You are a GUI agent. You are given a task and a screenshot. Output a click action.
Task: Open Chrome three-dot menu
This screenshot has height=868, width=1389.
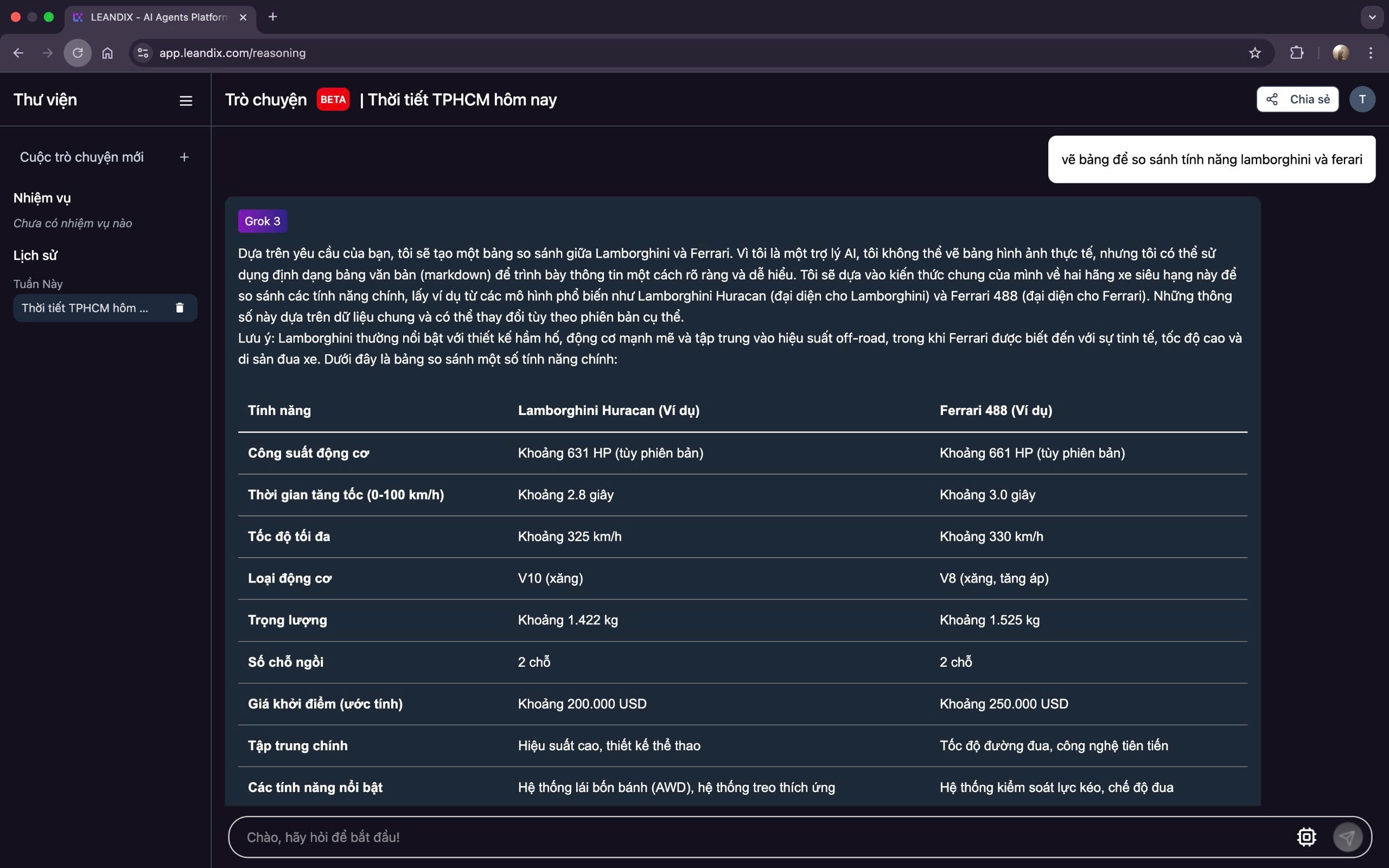[1371, 53]
